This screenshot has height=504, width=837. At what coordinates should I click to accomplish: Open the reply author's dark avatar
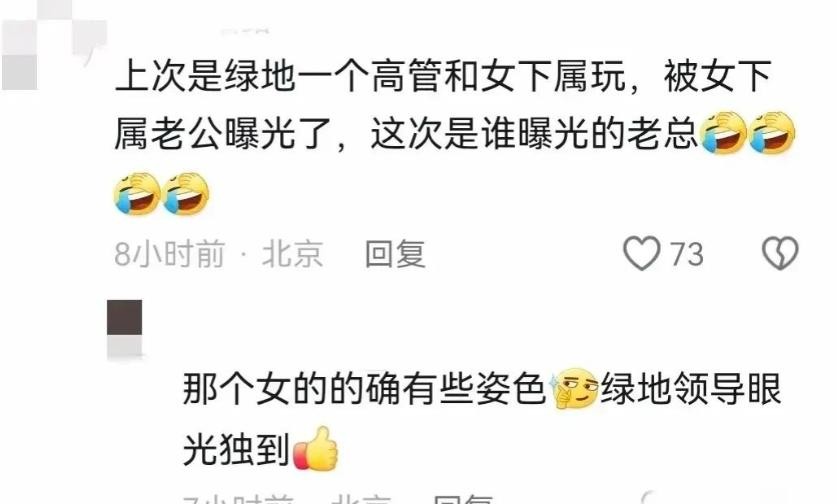click(x=125, y=328)
